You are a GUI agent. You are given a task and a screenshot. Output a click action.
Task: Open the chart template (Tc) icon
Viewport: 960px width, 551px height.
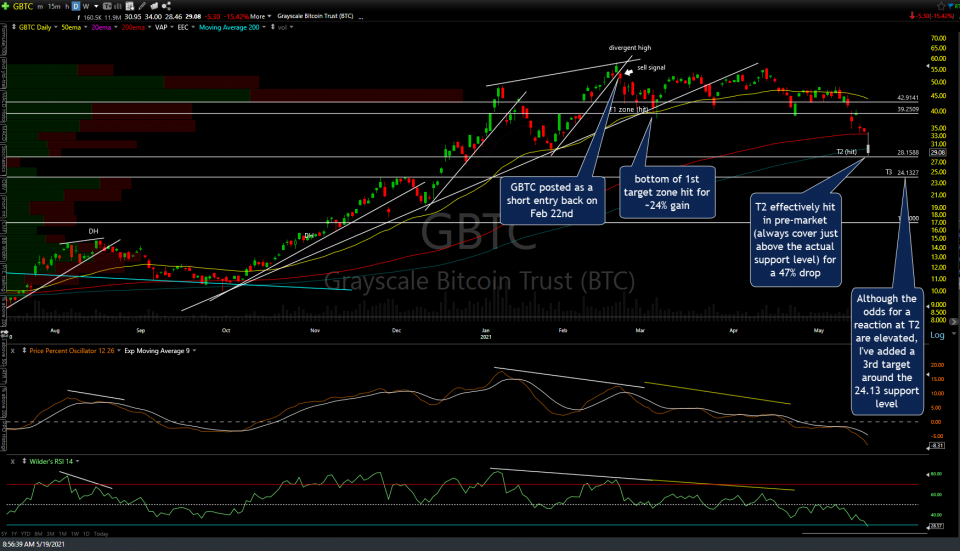coord(108,6)
